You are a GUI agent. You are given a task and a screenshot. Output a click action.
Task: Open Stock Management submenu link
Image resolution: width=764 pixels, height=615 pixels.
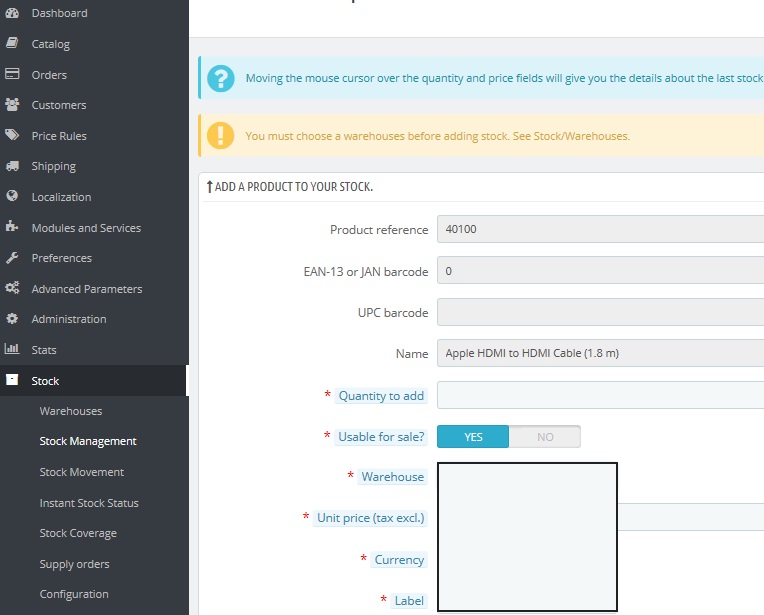click(88, 442)
